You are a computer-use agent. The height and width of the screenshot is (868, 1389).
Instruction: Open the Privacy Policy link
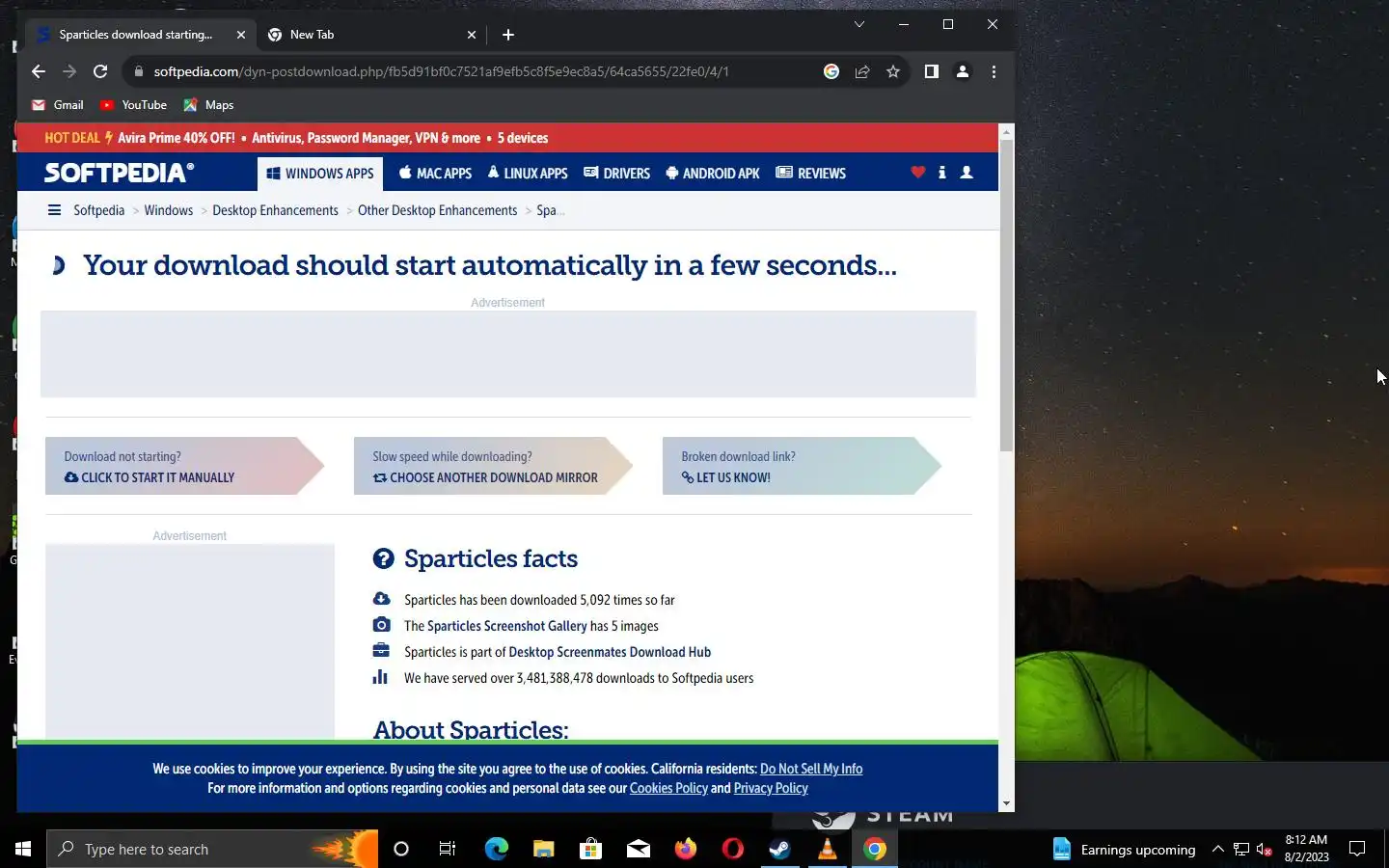771,788
